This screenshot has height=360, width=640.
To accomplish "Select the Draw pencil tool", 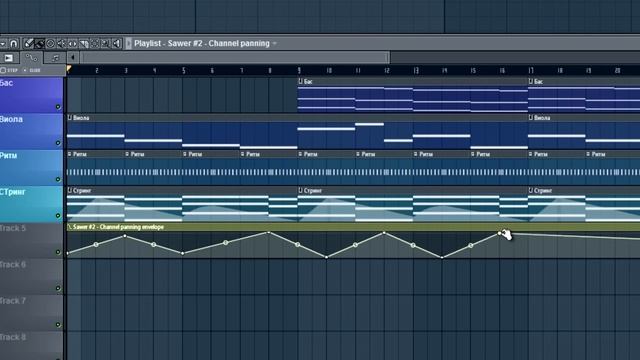I will pyautogui.click(x=29, y=43).
